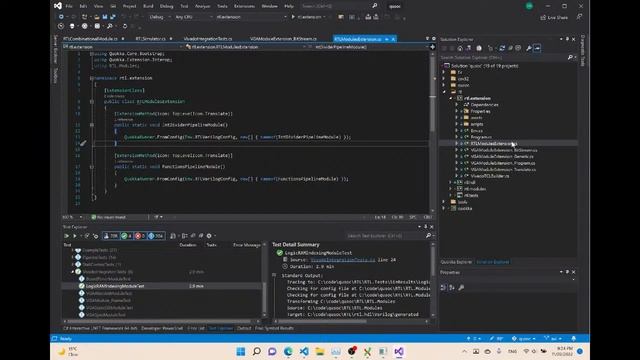Click the Properties wrench icon in Solution Explorer toolbar
Viewport: 640px width, 360px height.
529,48
